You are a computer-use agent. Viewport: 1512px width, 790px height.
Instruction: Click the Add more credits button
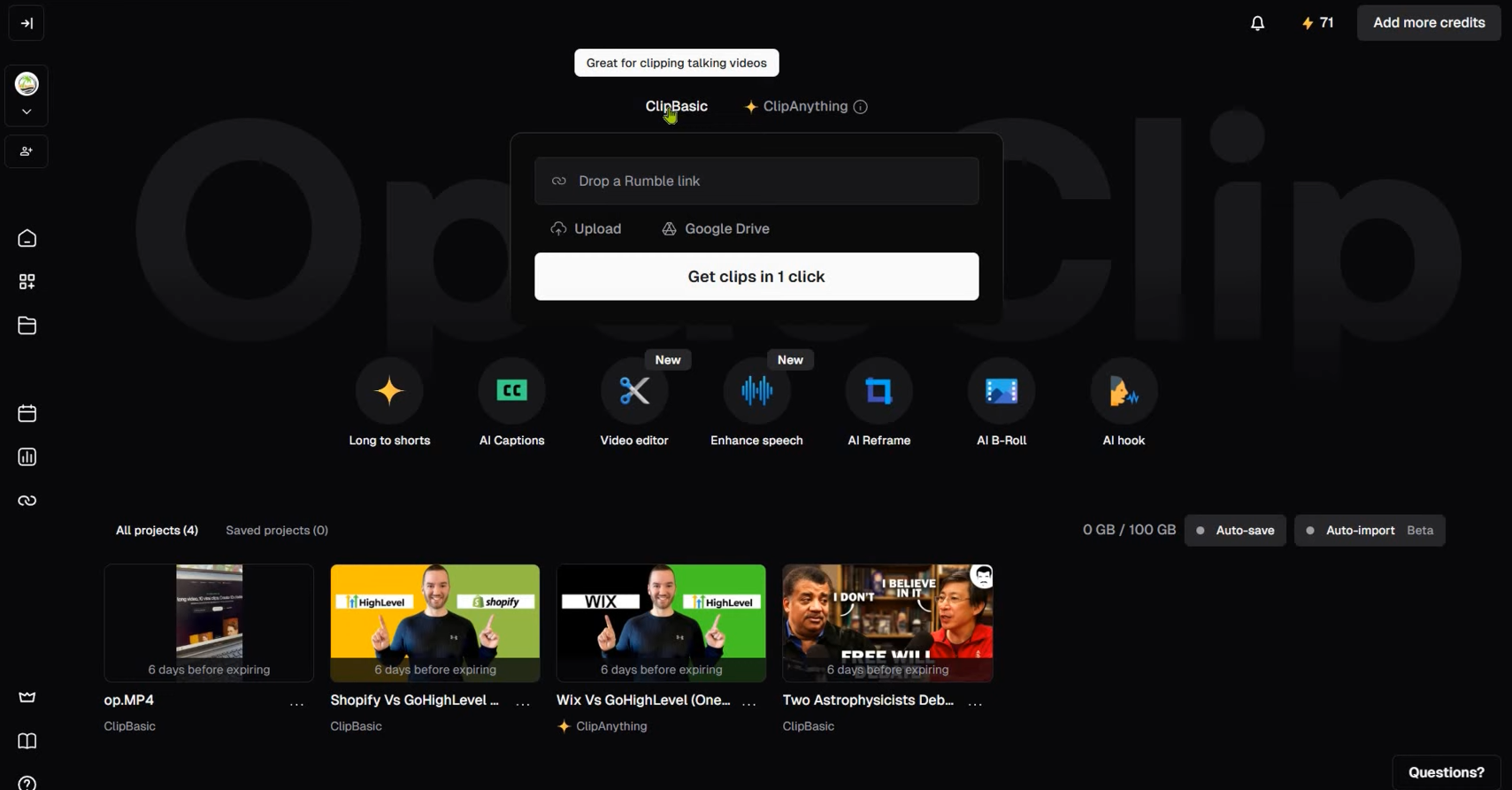1429,23
